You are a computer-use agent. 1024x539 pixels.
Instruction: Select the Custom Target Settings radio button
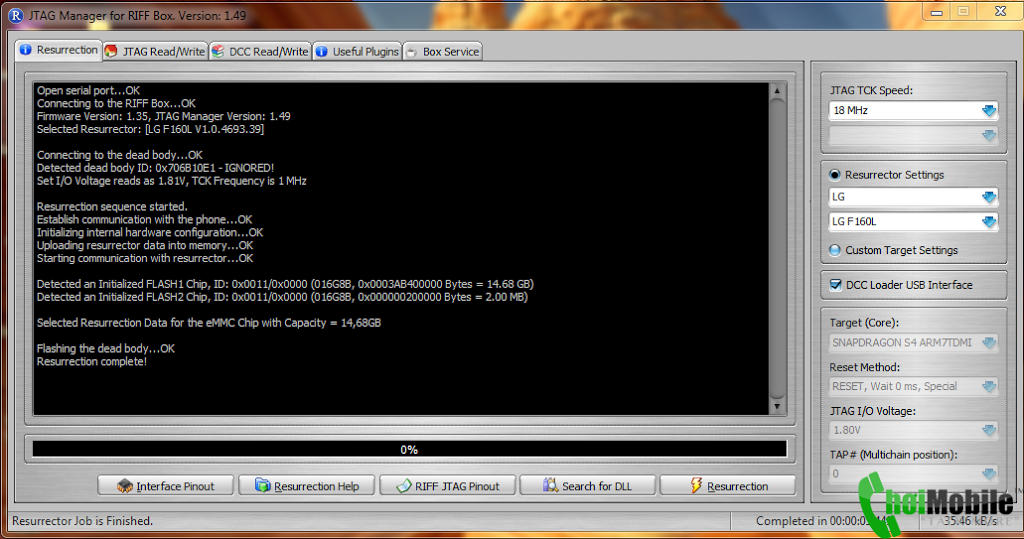(x=835, y=250)
